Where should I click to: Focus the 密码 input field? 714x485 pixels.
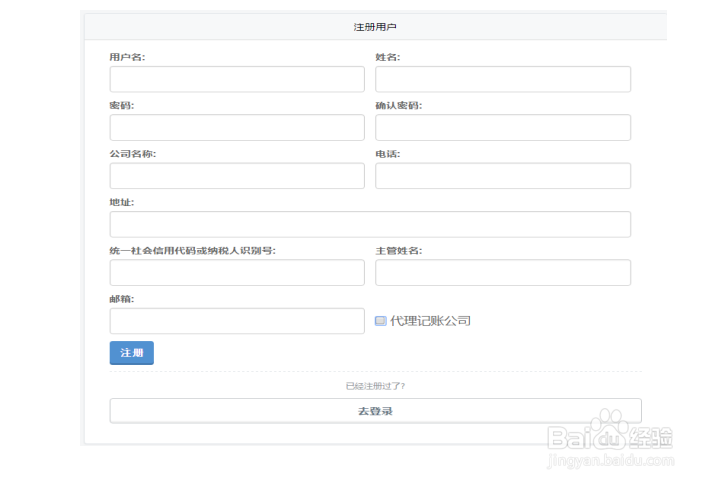(237, 128)
